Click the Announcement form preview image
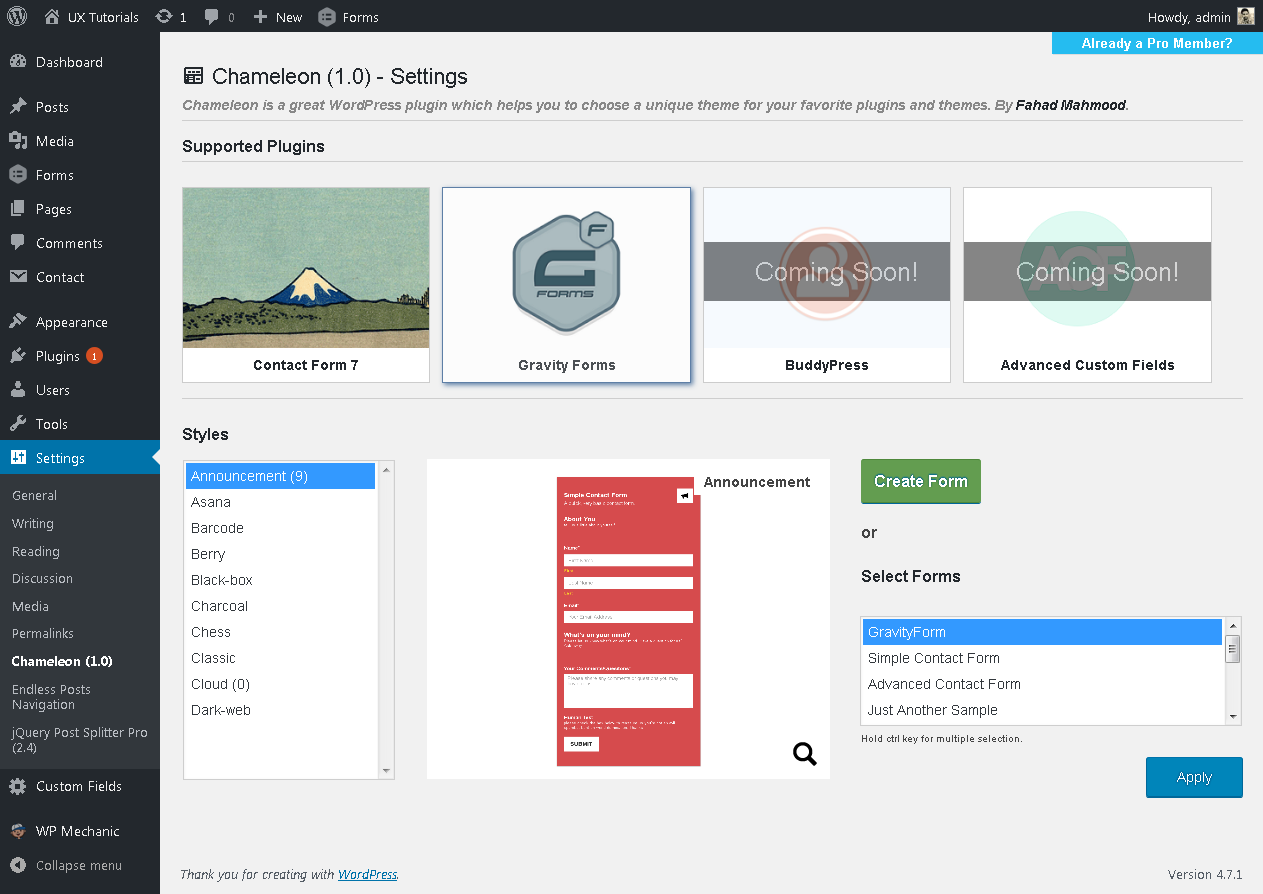The width and height of the screenshot is (1263, 894). point(628,621)
